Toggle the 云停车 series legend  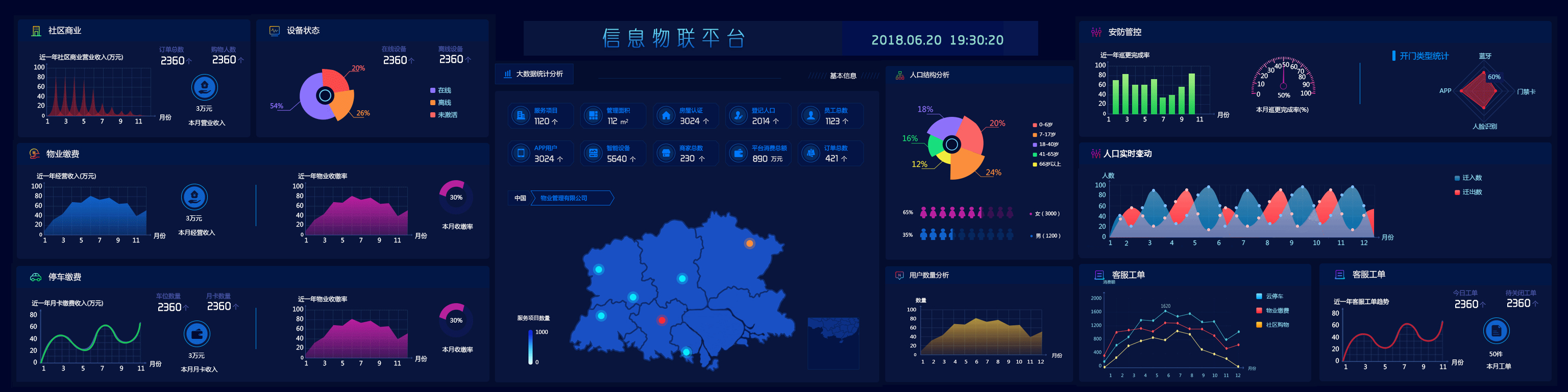point(1270,297)
